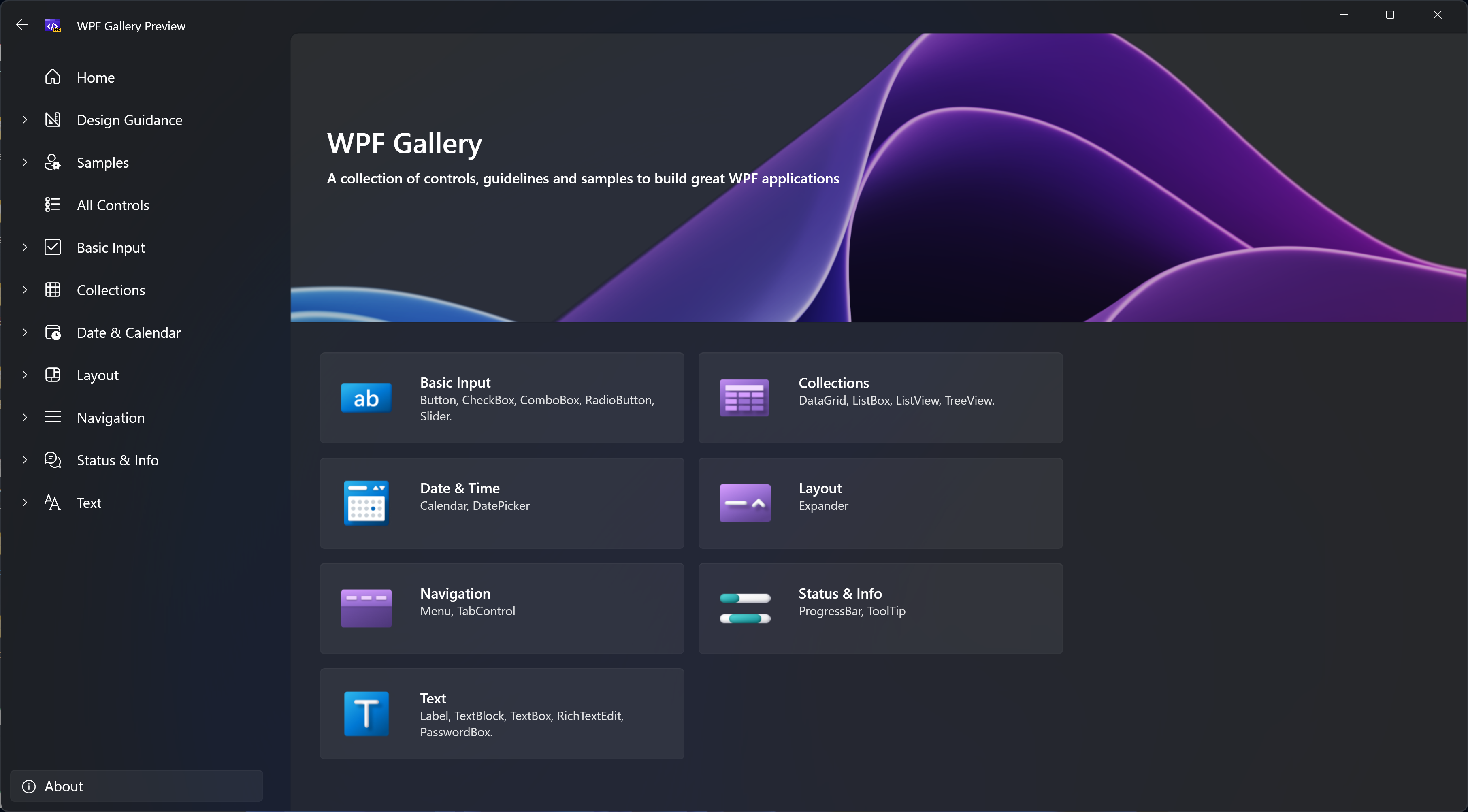
Task: Click the banner subtitle about WPF applications
Action: click(583, 179)
